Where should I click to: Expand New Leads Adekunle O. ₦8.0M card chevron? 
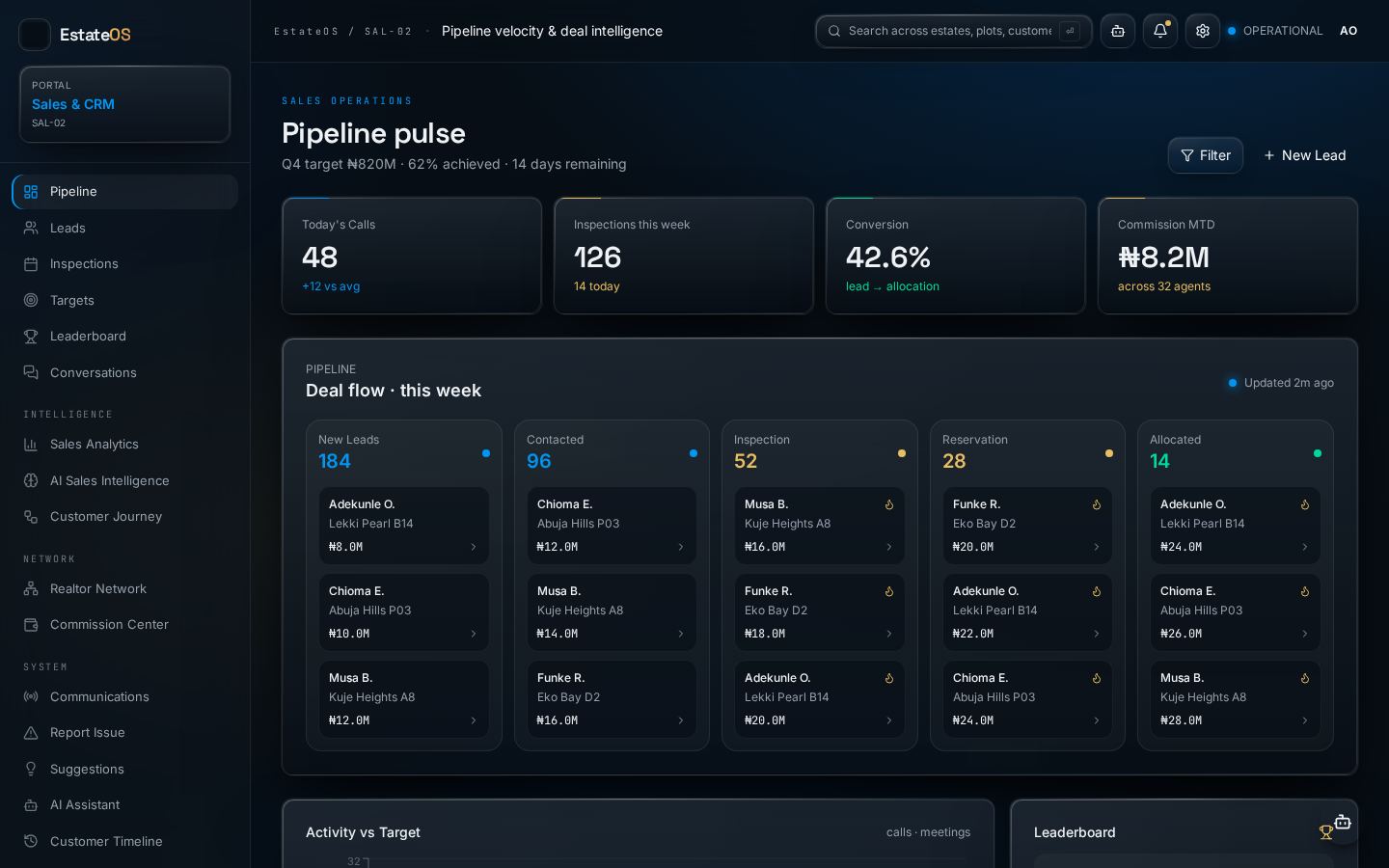473,547
